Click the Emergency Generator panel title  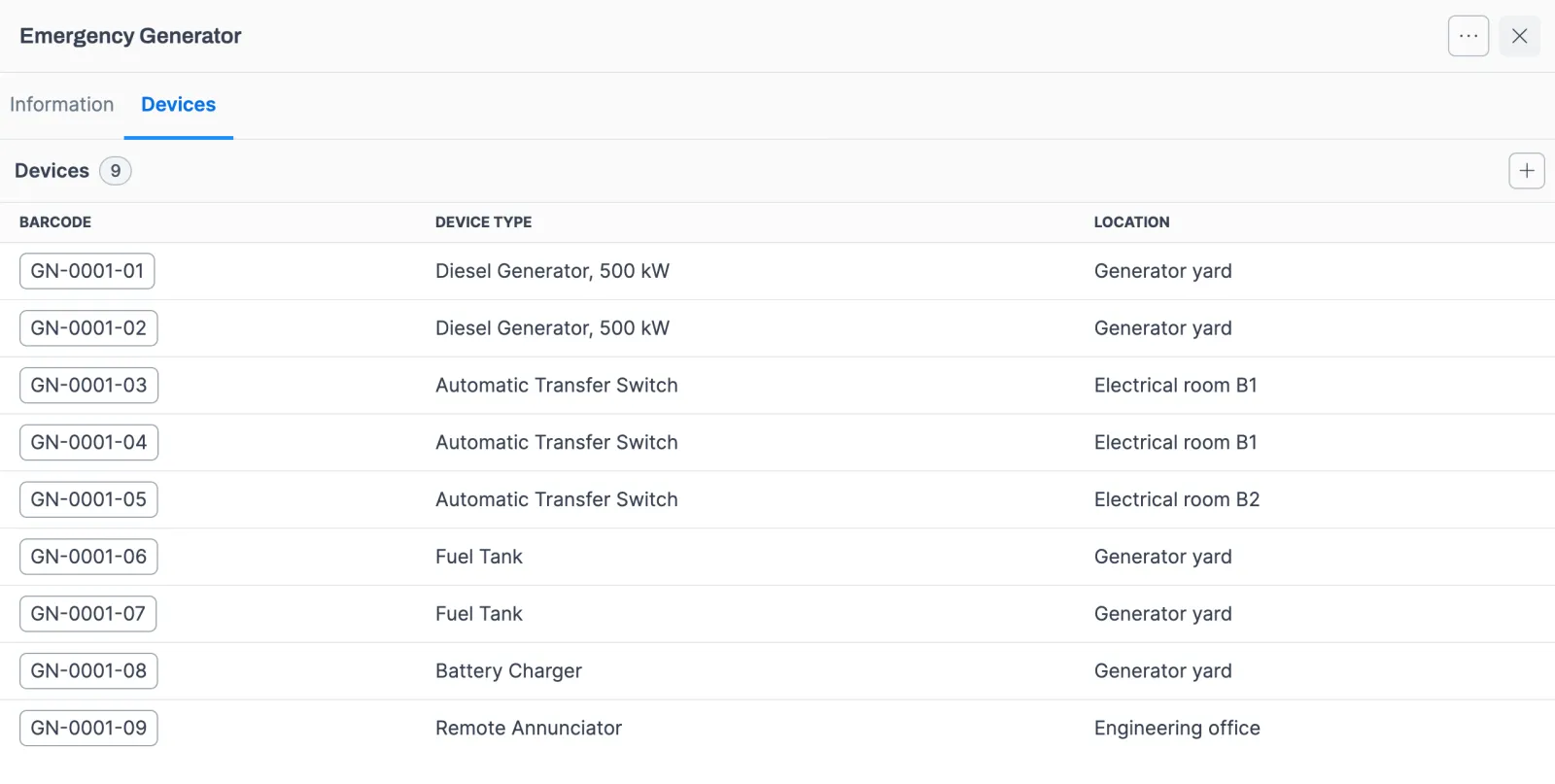(x=130, y=36)
